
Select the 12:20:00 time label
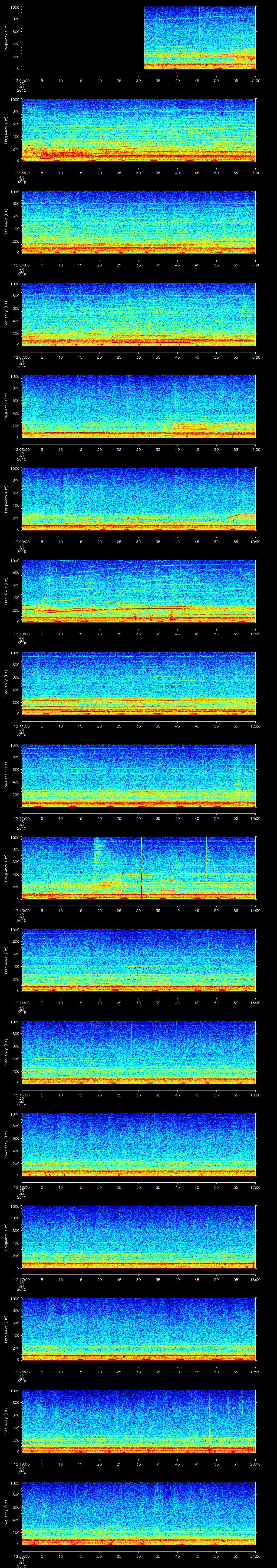point(21,1556)
